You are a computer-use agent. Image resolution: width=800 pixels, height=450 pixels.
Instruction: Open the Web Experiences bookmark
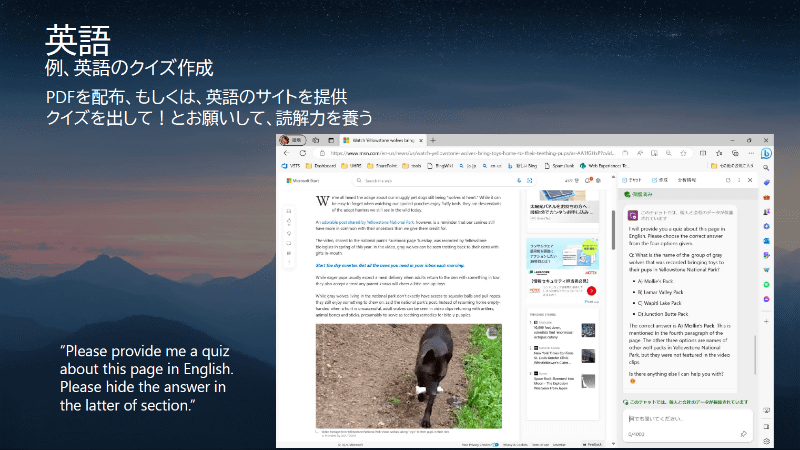point(604,166)
